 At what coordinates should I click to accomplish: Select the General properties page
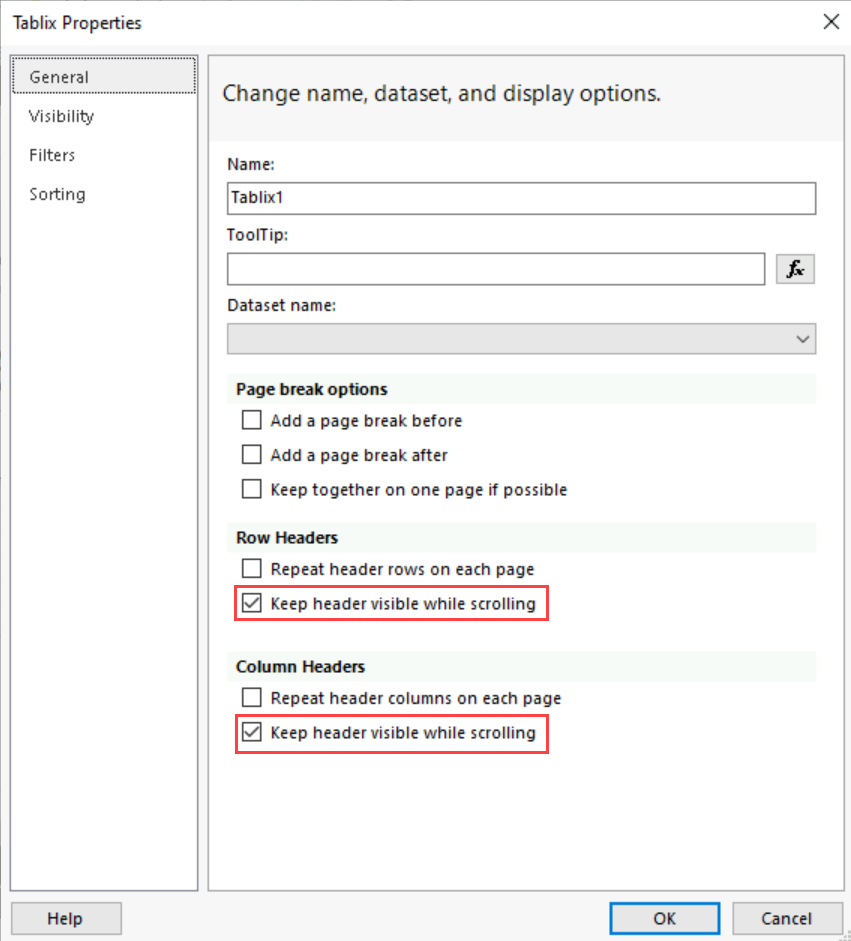(58, 76)
